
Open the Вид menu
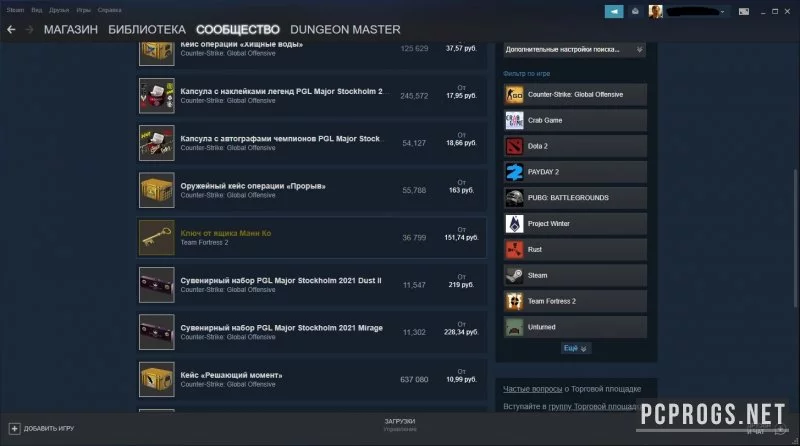click(37, 10)
